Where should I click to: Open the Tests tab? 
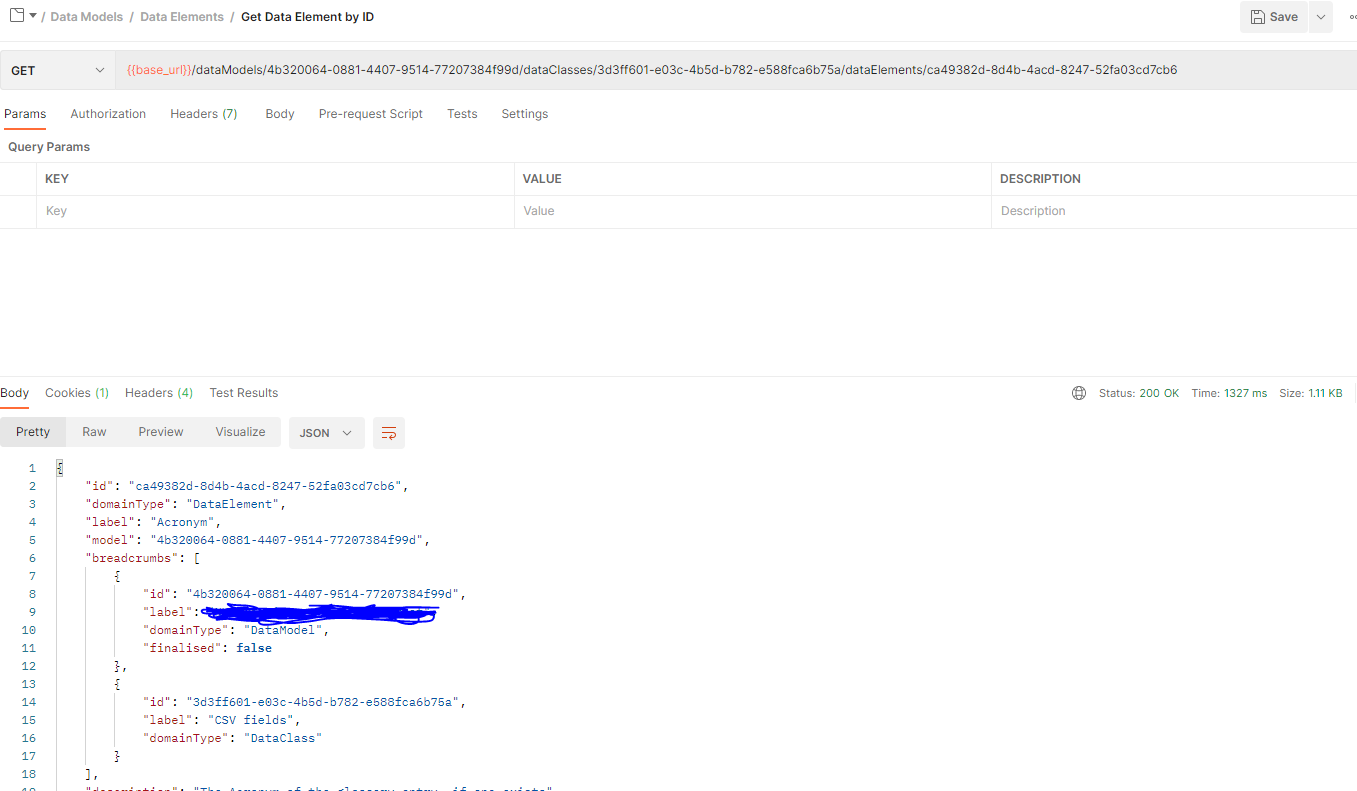coord(462,113)
